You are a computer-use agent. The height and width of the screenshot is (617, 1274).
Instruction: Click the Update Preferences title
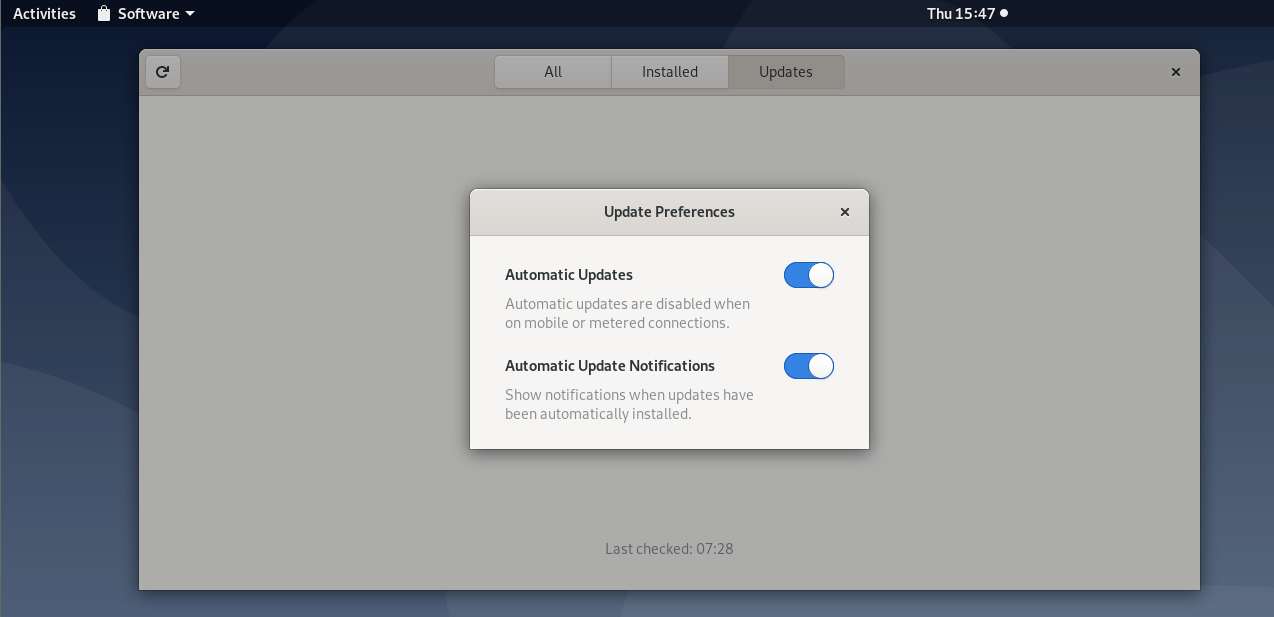coord(669,212)
